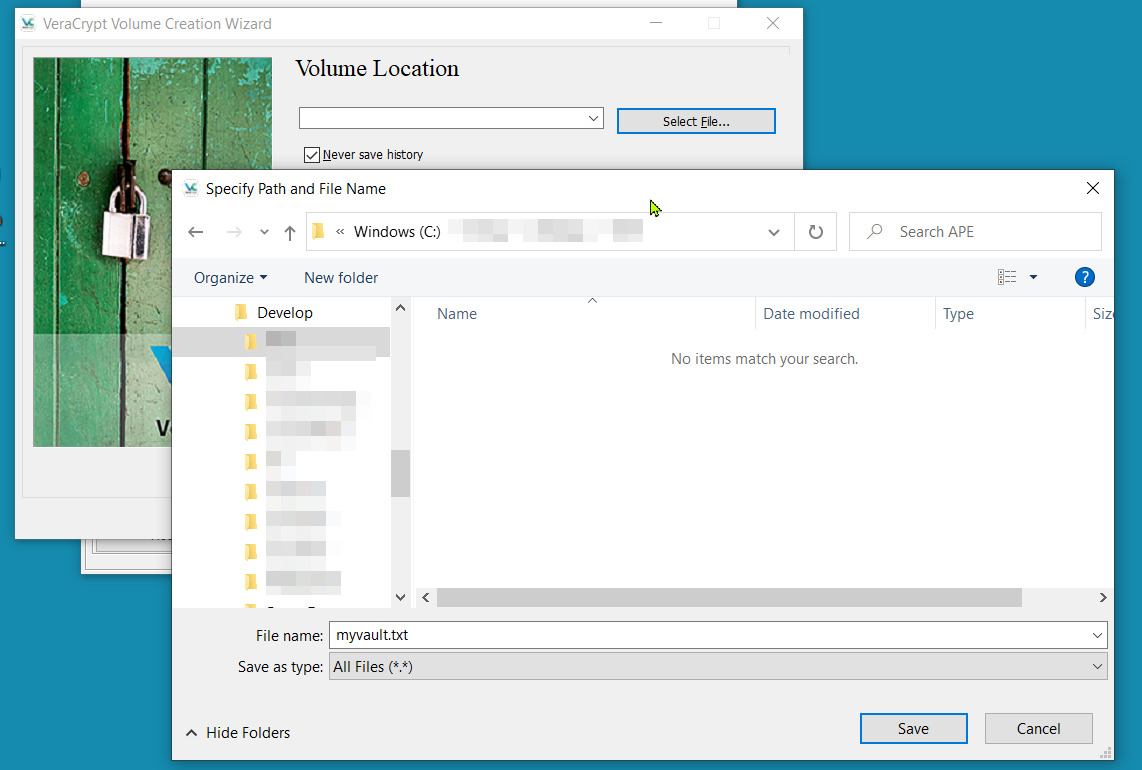Screen dimensions: 1142x770
Task: Select the Develop folder in tree
Action: point(285,313)
